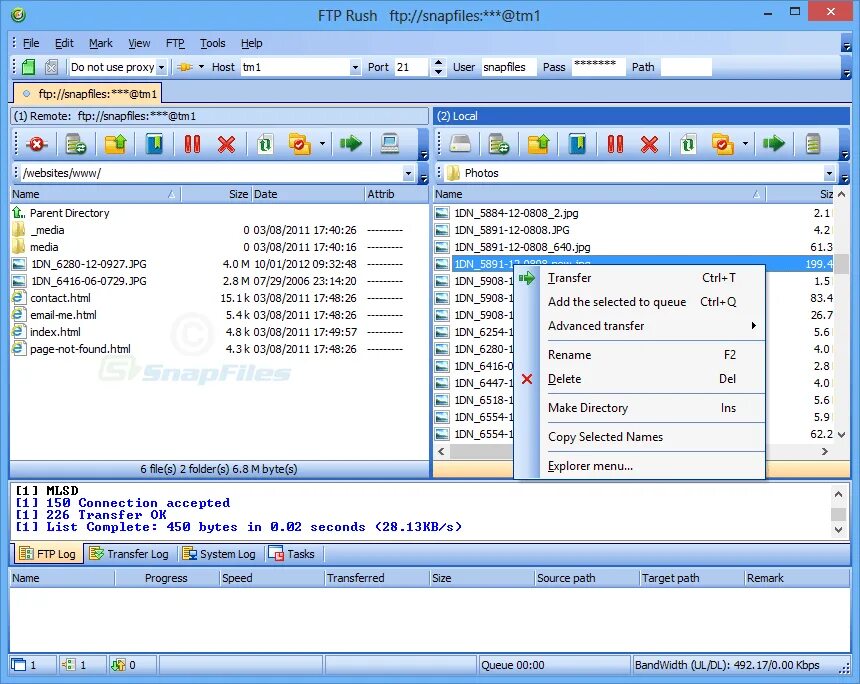Image resolution: width=860 pixels, height=684 pixels.
Task: Click the Progress column header in transfer queue
Action: point(166,578)
